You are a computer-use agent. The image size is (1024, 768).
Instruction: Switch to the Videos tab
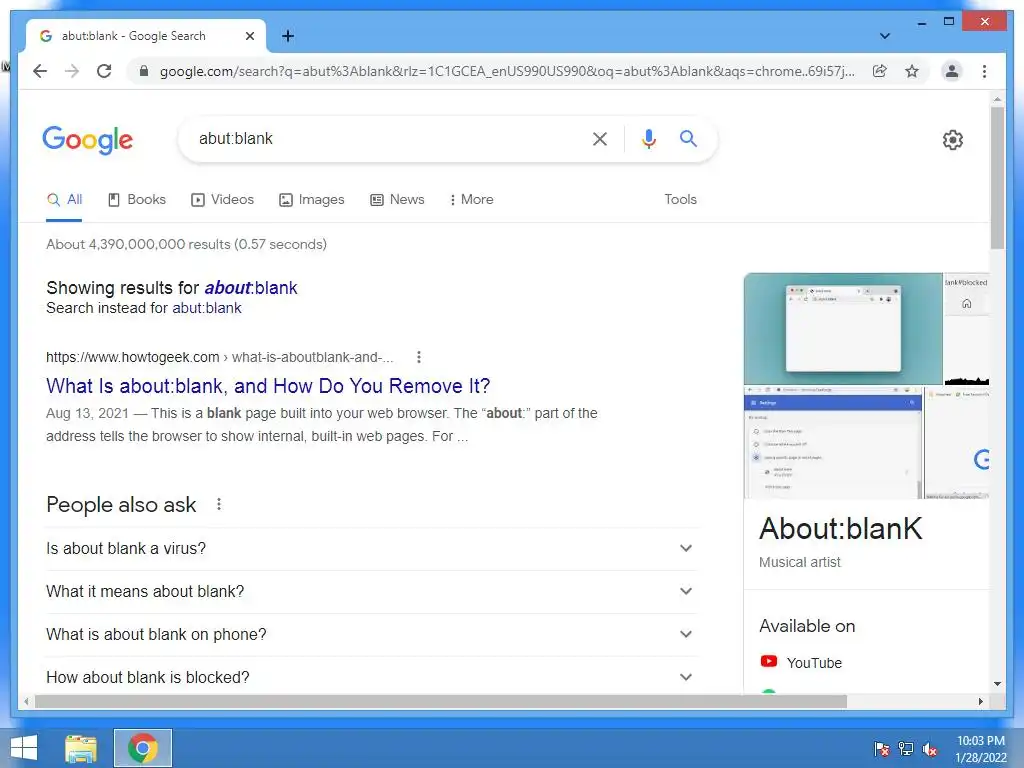(222, 200)
